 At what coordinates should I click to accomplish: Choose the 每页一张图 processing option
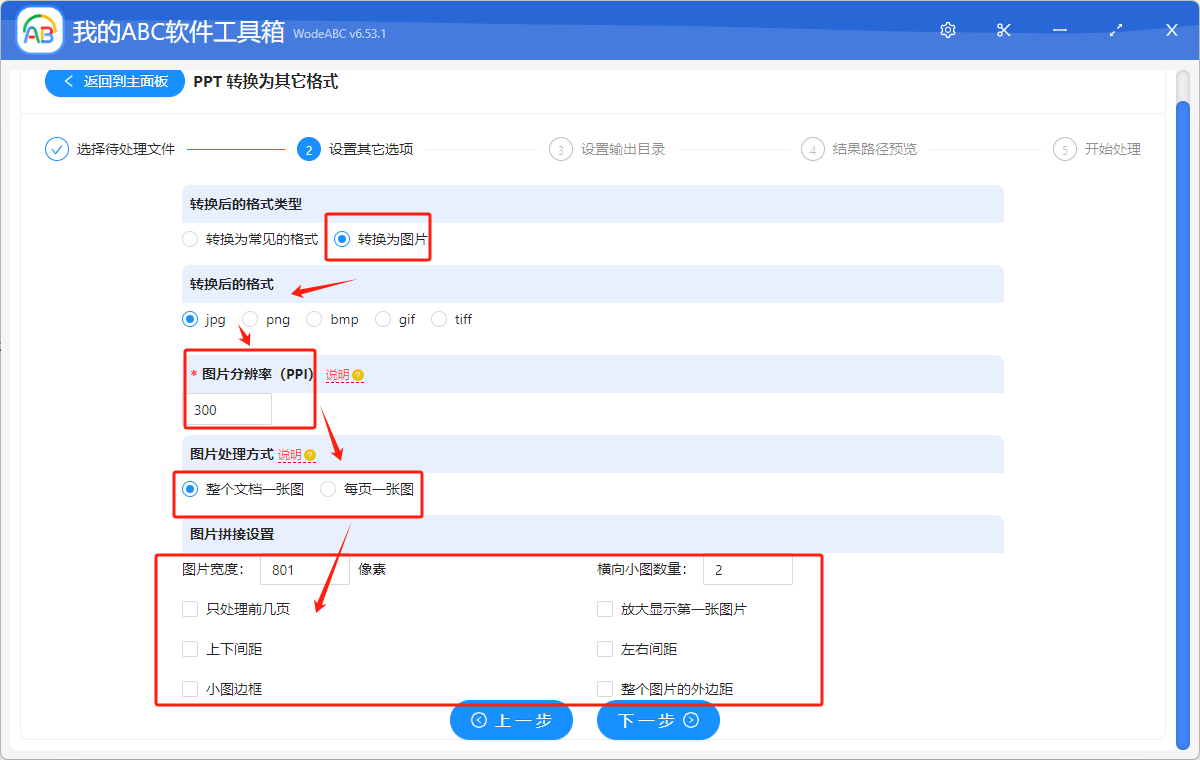[x=328, y=488]
